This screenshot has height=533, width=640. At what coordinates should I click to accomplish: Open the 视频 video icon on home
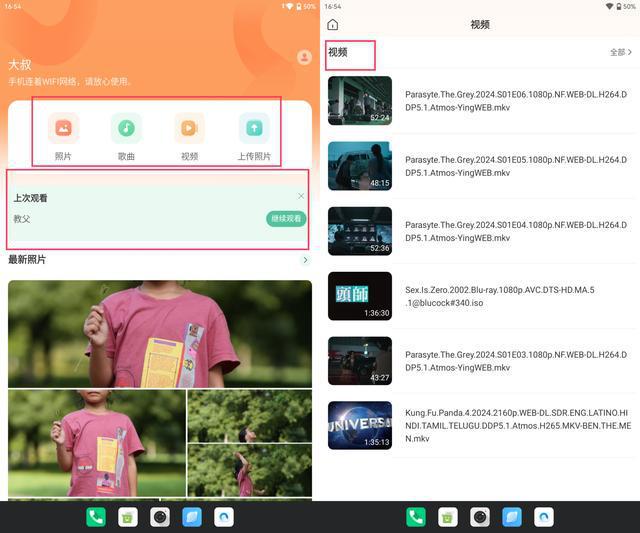(x=189, y=128)
